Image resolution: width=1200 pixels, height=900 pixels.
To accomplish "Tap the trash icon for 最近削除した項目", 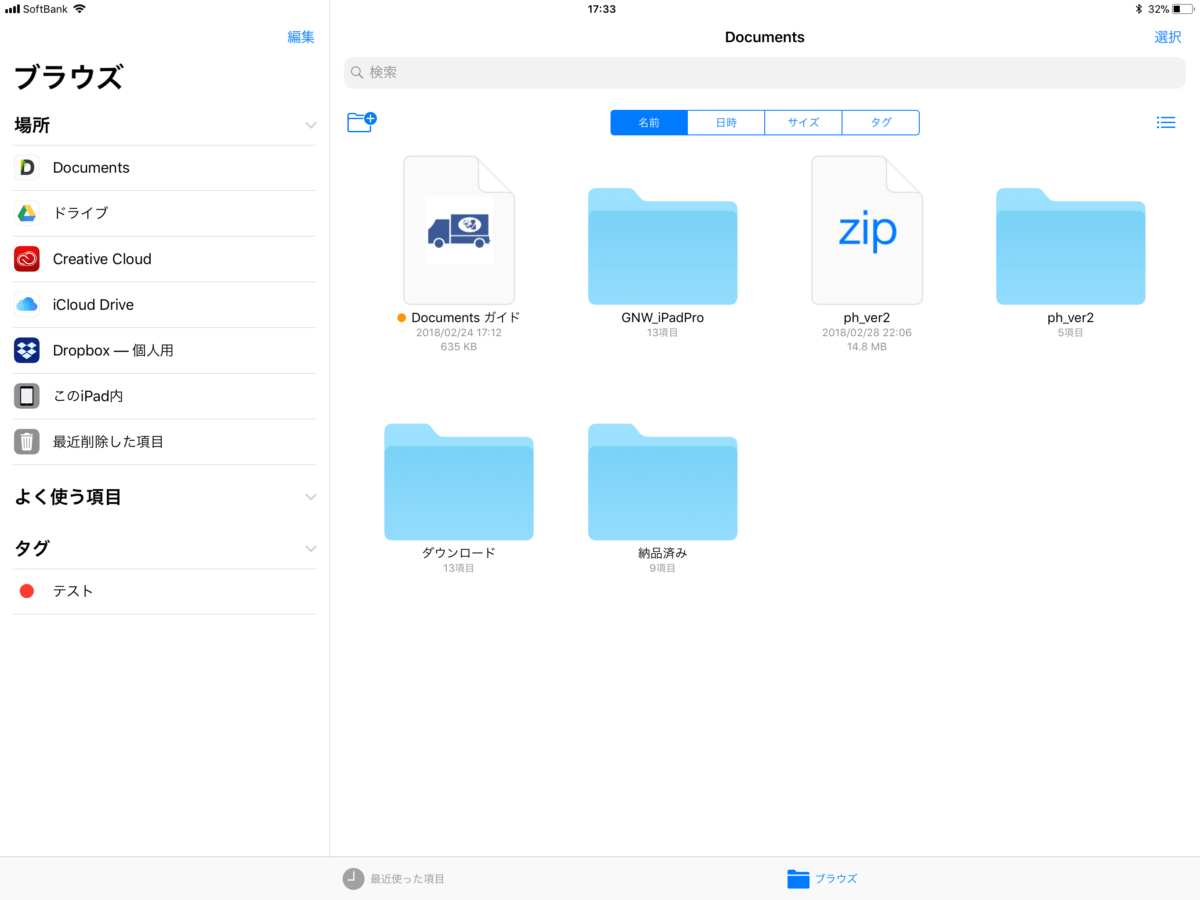I will coord(27,441).
